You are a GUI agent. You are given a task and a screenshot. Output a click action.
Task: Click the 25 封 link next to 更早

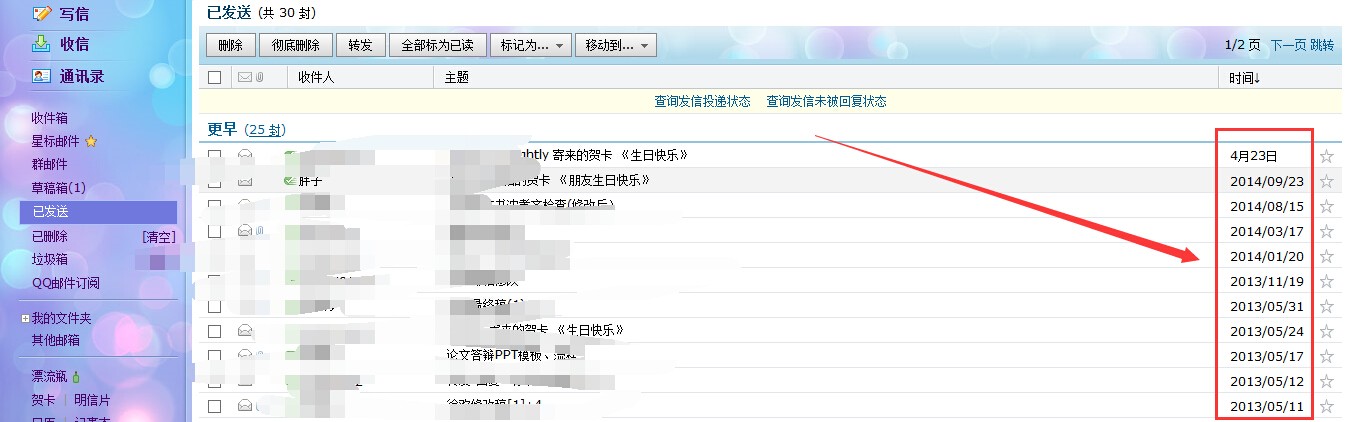[266, 130]
